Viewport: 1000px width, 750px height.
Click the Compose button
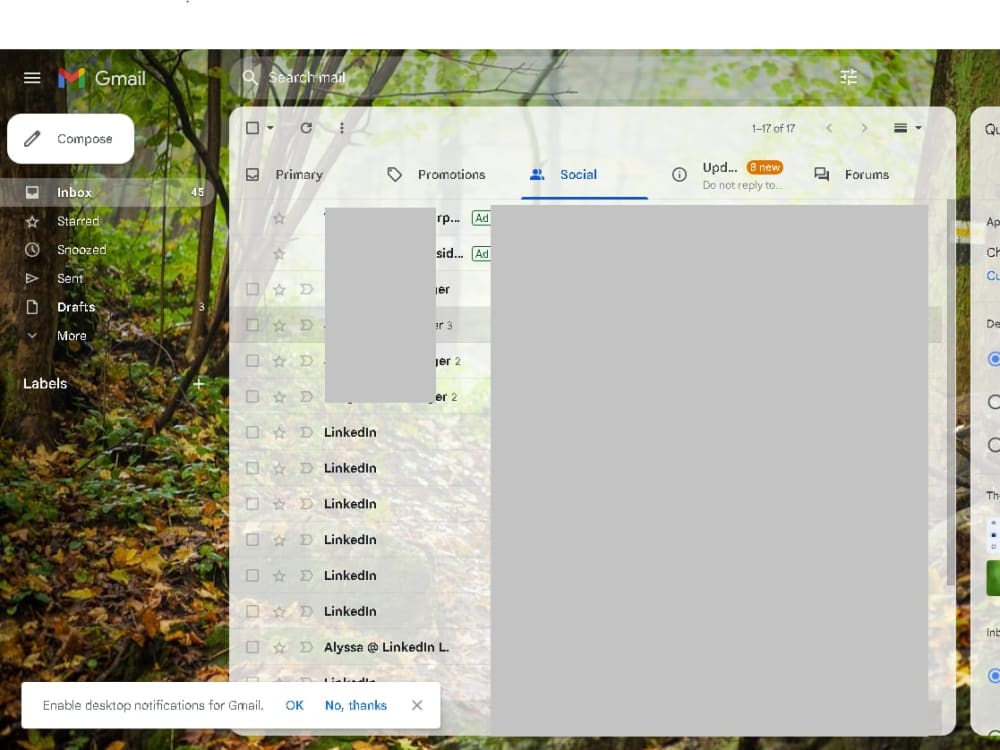(71, 139)
